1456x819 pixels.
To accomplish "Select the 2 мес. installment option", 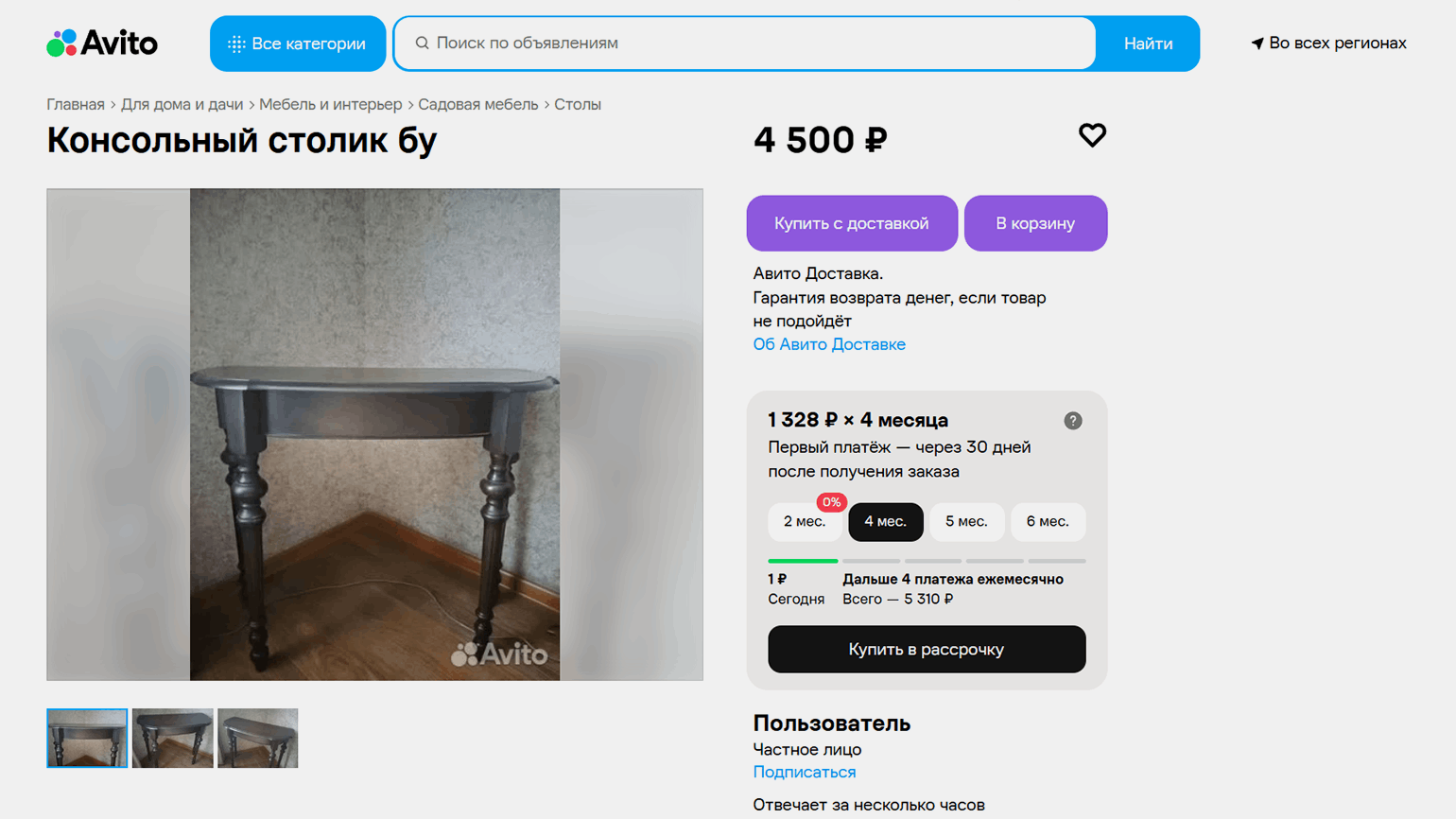I will [805, 522].
